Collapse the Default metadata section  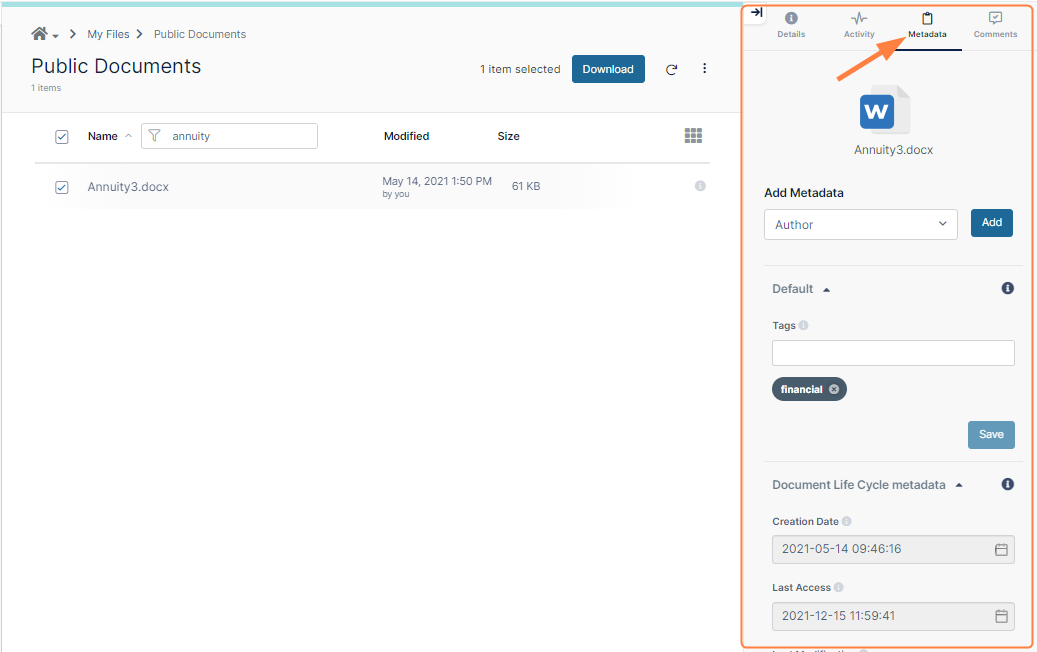826,288
